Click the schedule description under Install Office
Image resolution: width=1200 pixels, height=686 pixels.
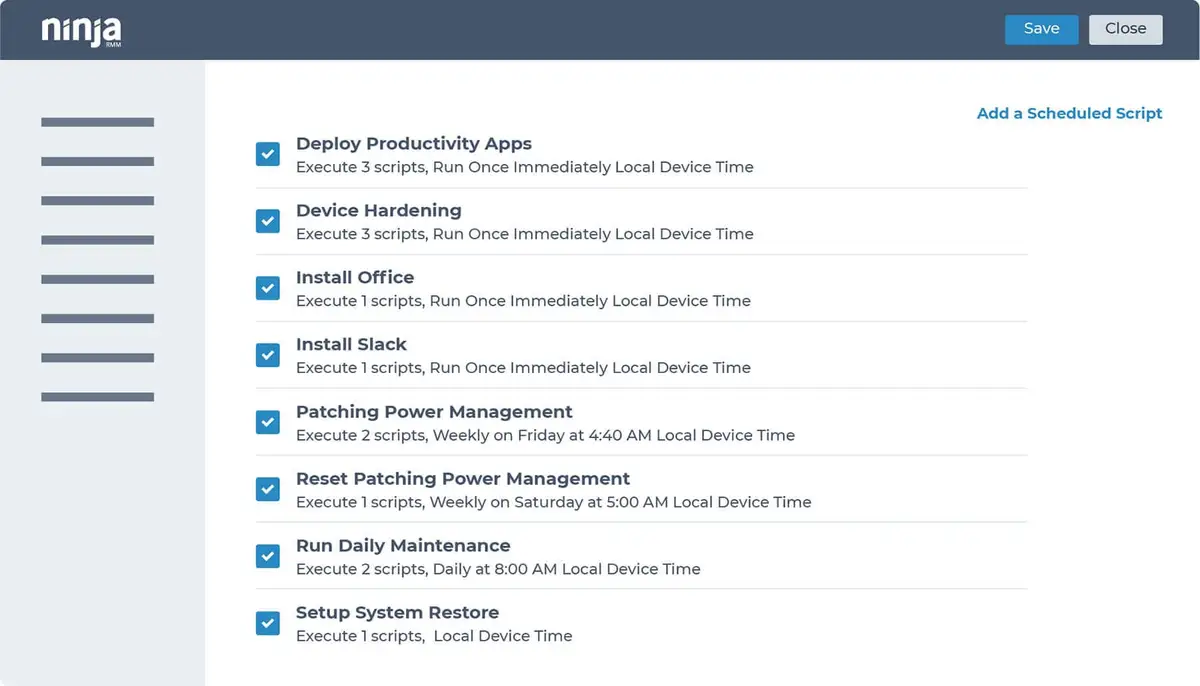point(523,301)
